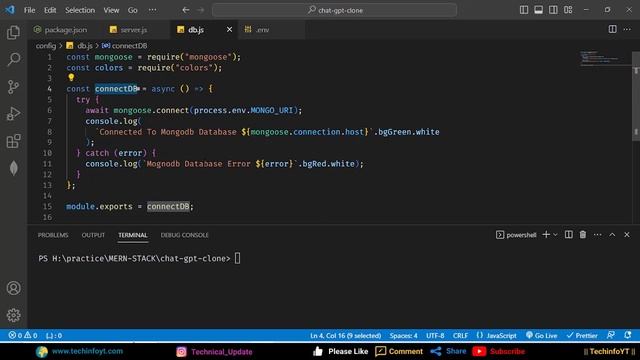Open terminal panel more actions ellipsis
640x360 pixels.
click(x=598, y=235)
